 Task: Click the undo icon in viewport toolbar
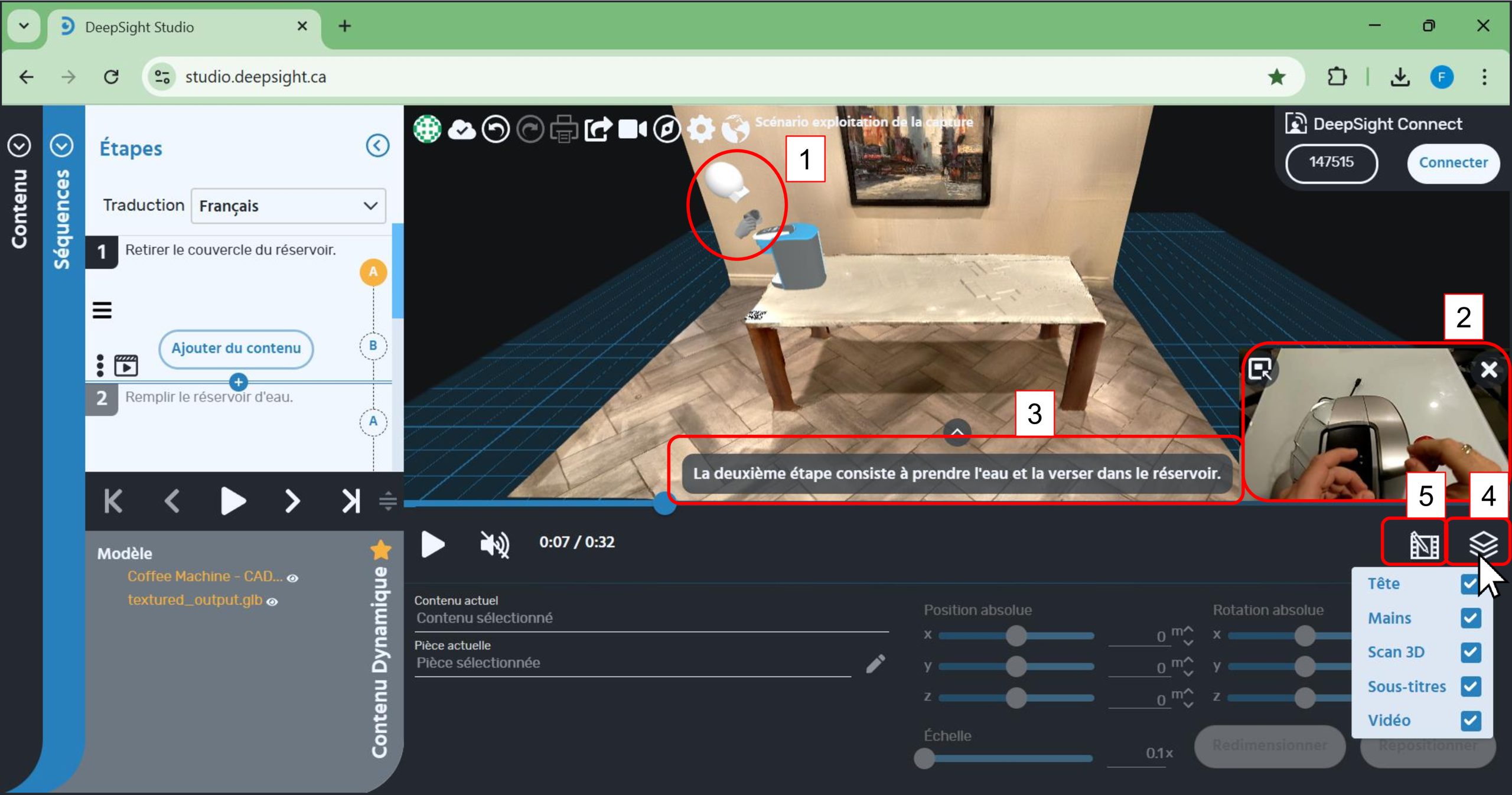pos(495,129)
